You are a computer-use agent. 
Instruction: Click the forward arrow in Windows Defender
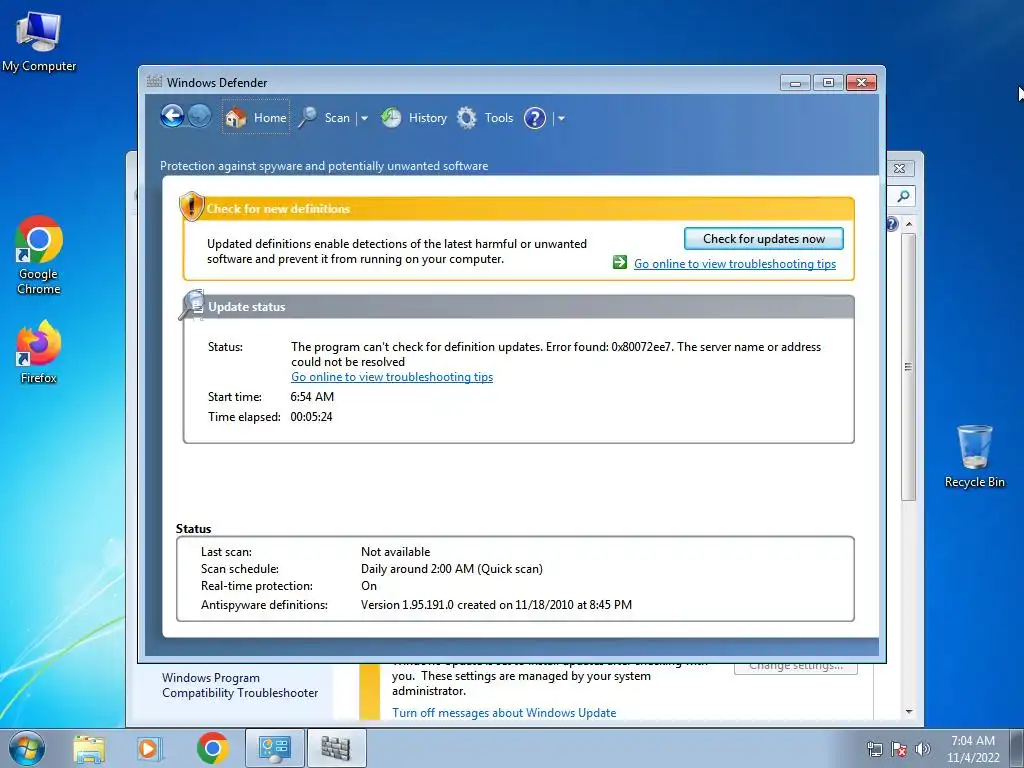(x=199, y=117)
